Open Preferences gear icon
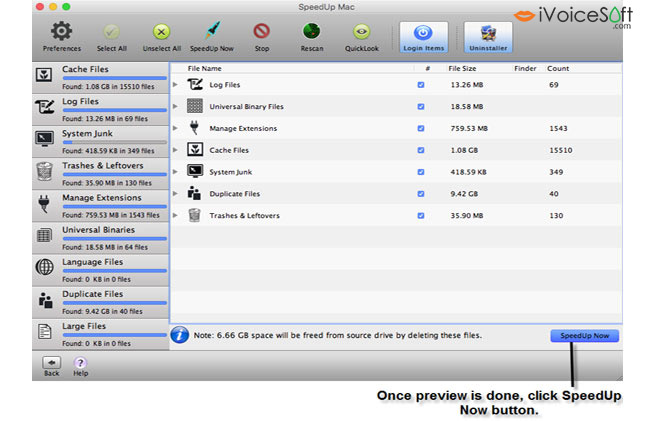This screenshot has width=645, height=421. (x=62, y=31)
